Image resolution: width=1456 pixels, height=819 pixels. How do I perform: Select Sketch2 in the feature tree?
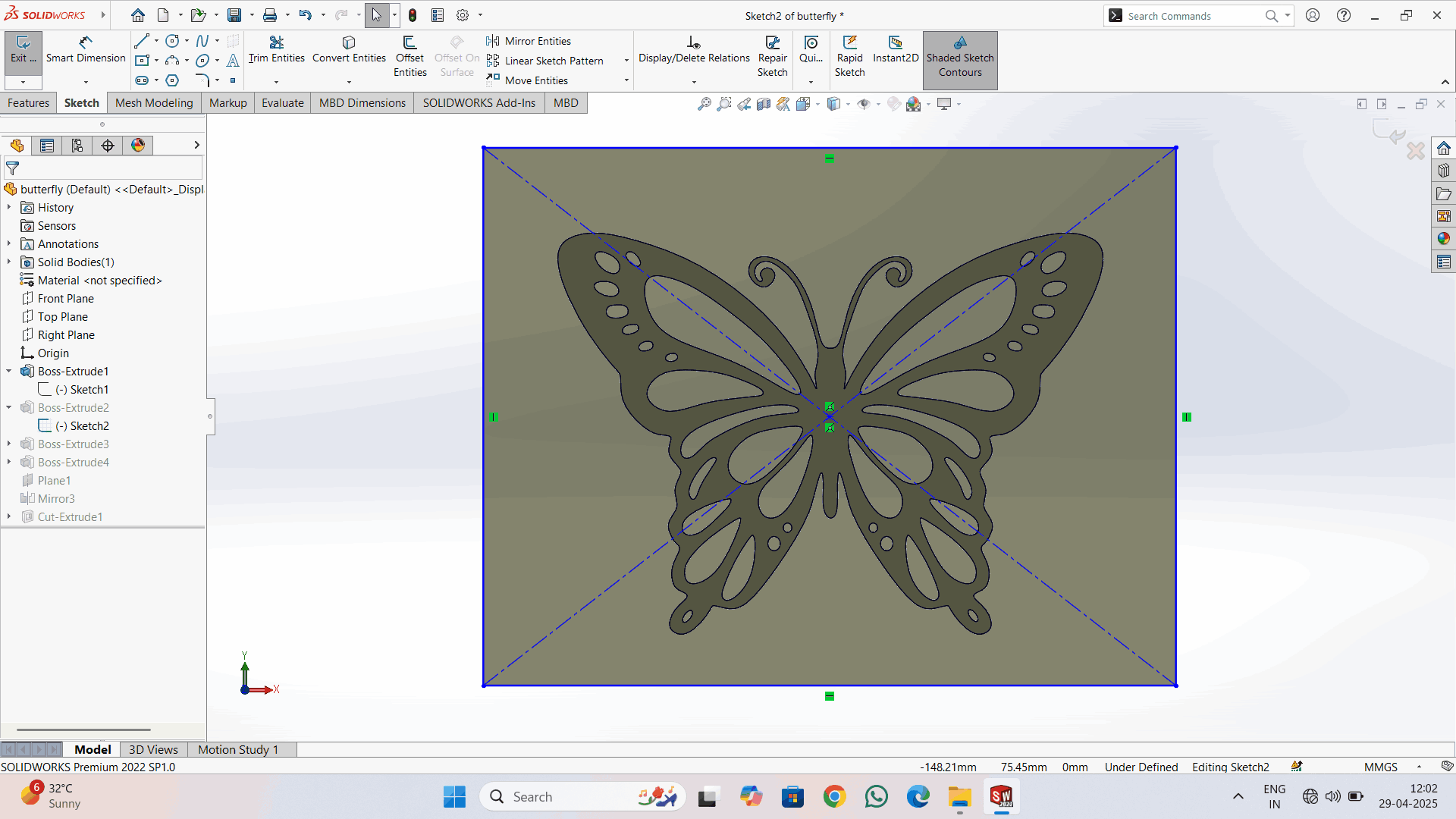tap(82, 425)
